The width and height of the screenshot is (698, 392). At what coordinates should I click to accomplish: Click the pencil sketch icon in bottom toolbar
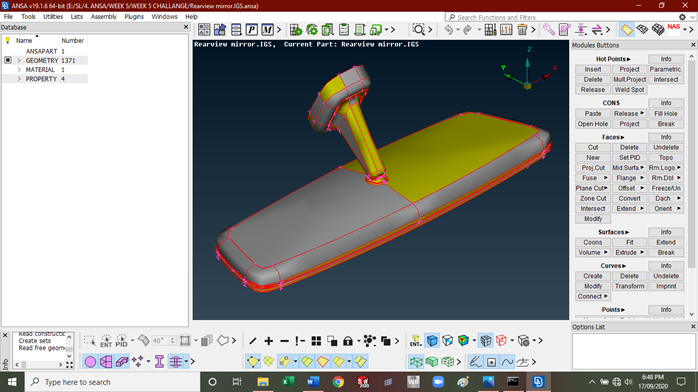point(475,362)
